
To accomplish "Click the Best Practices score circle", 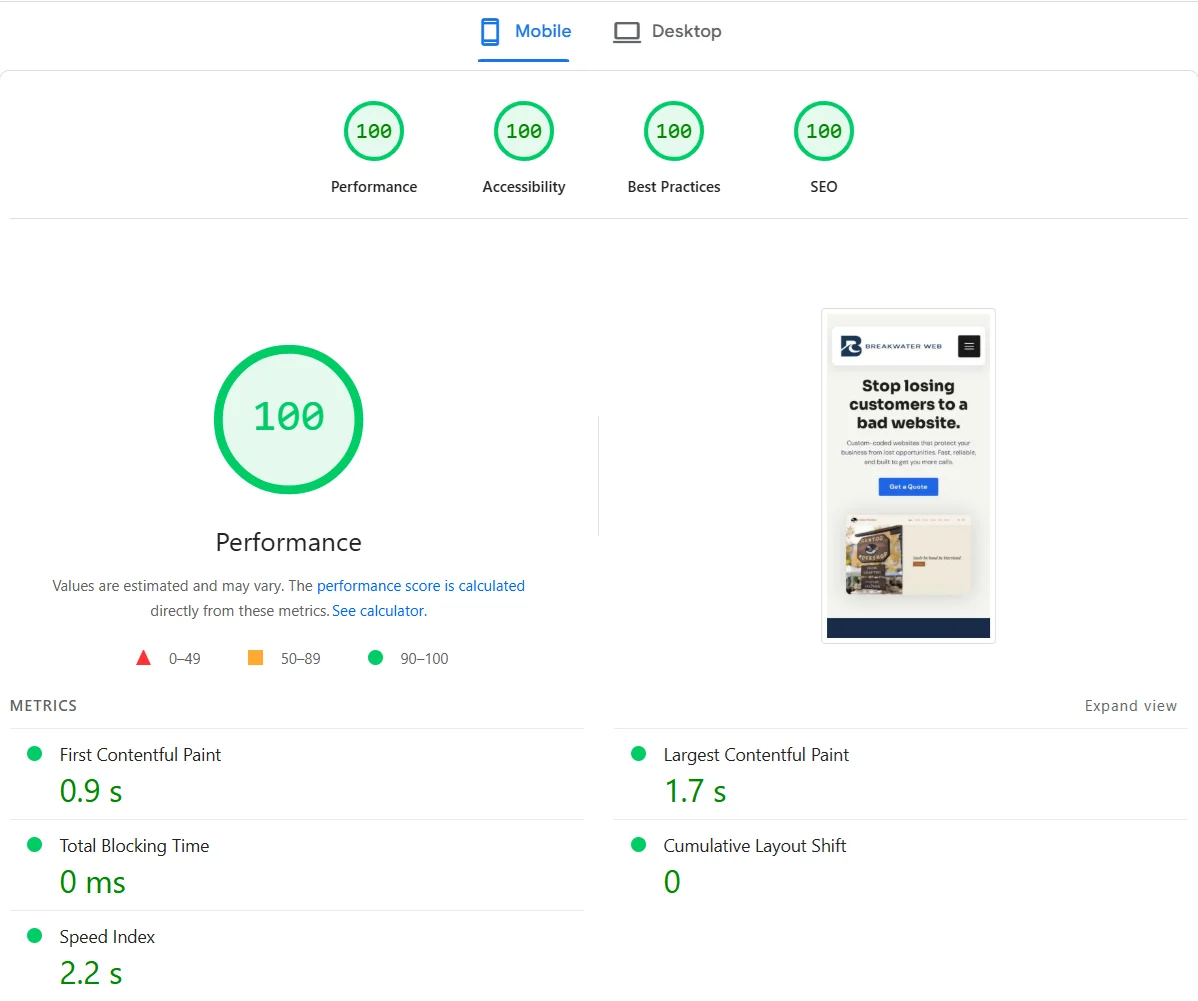I will 673,131.
